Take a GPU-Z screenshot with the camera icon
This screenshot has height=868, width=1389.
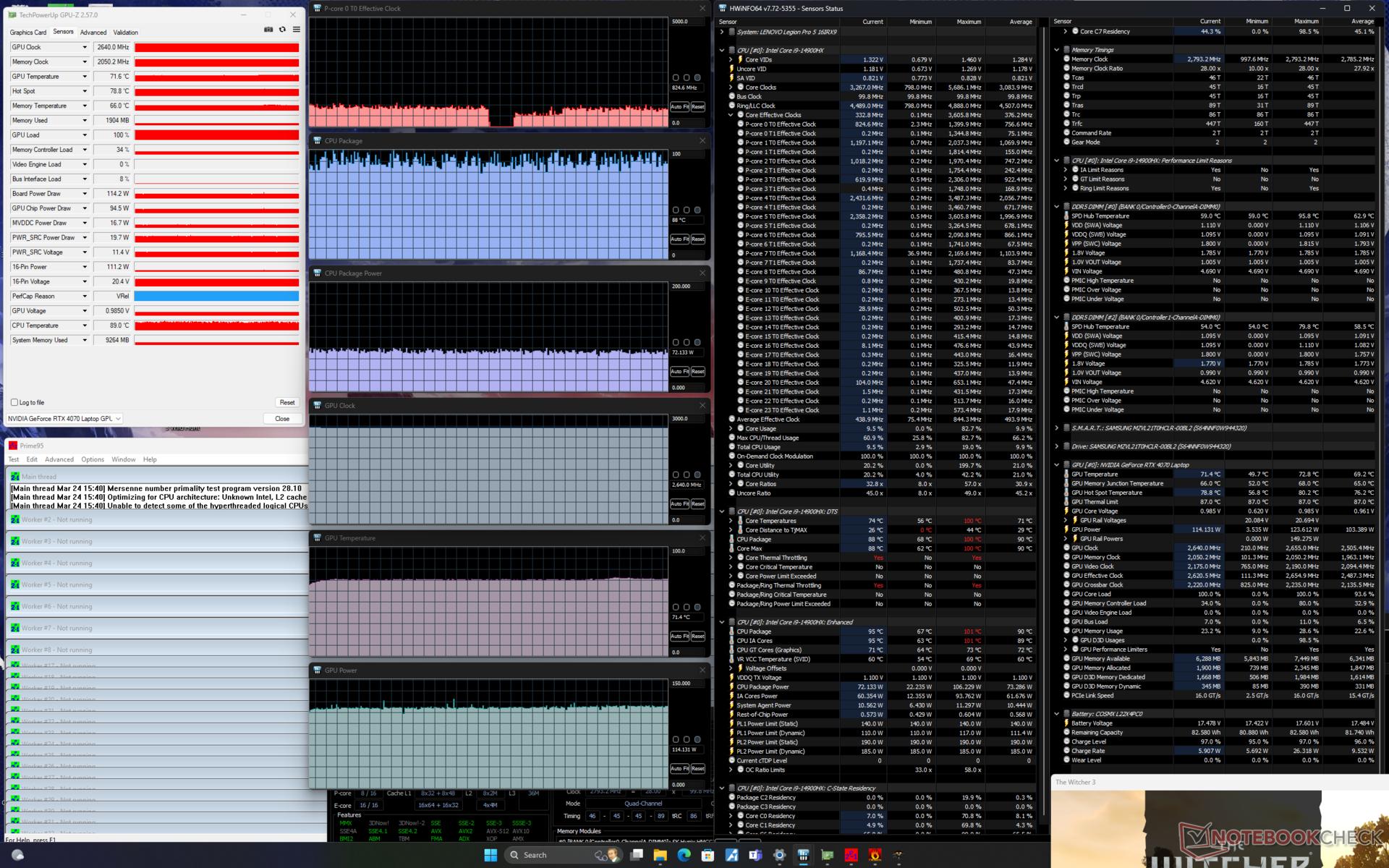click(x=268, y=30)
